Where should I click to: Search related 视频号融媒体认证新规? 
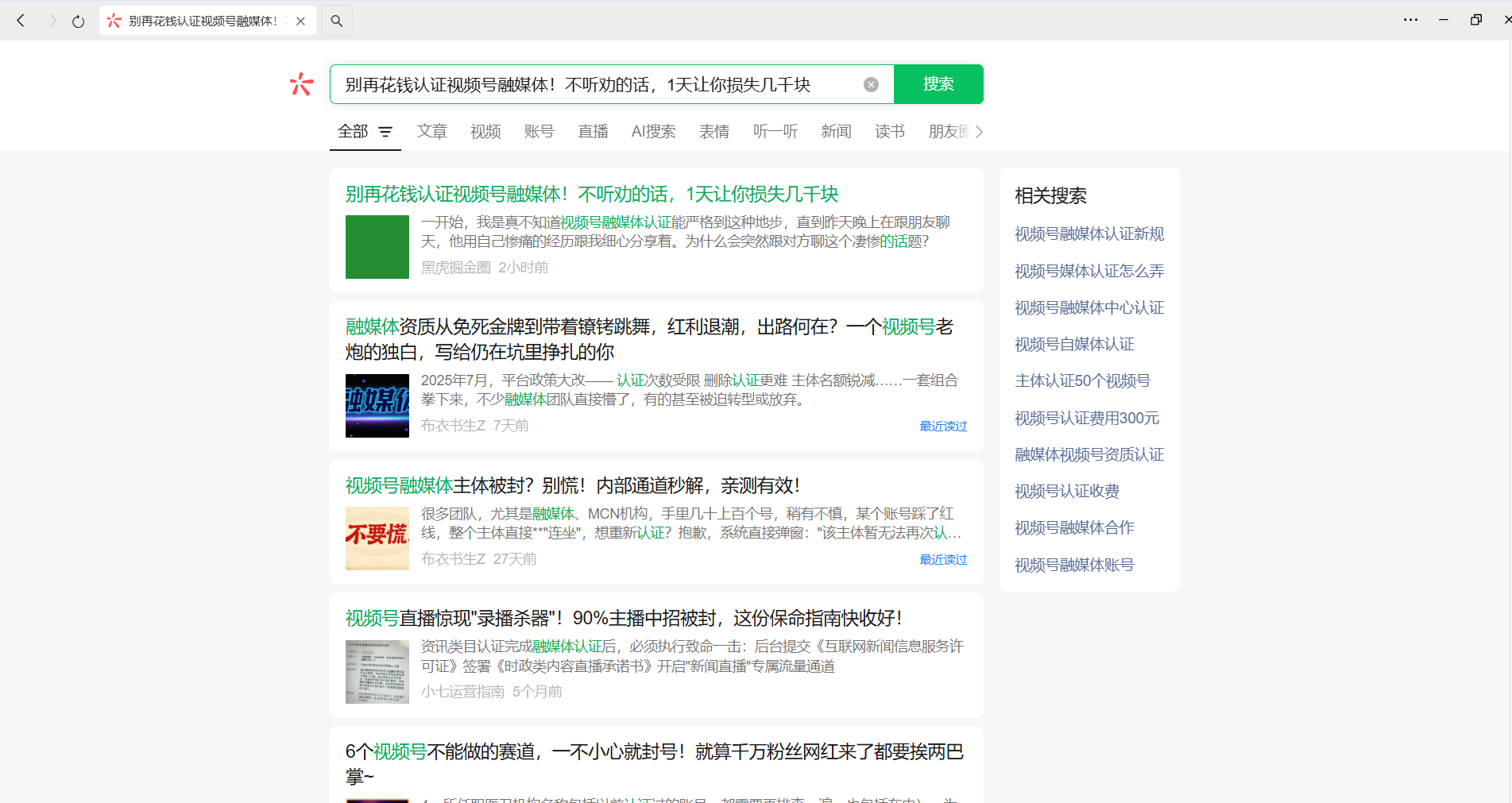(x=1089, y=234)
